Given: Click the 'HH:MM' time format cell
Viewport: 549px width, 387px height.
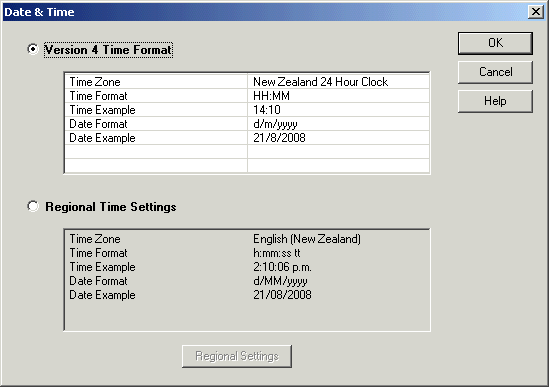Looking at the screenshot, I should 338,96.
